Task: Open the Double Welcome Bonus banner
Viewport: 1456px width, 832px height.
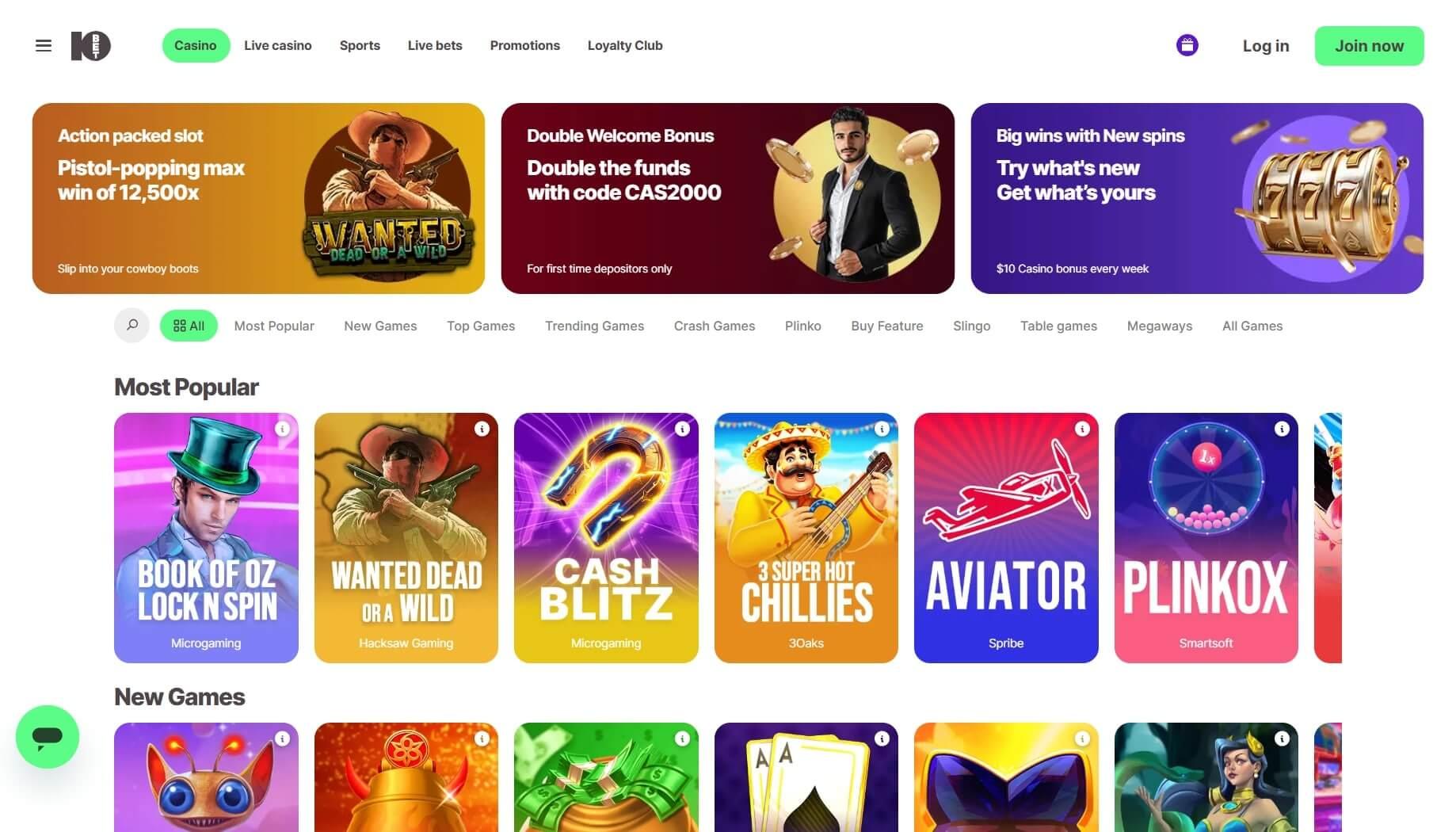Action: point(727,198)
